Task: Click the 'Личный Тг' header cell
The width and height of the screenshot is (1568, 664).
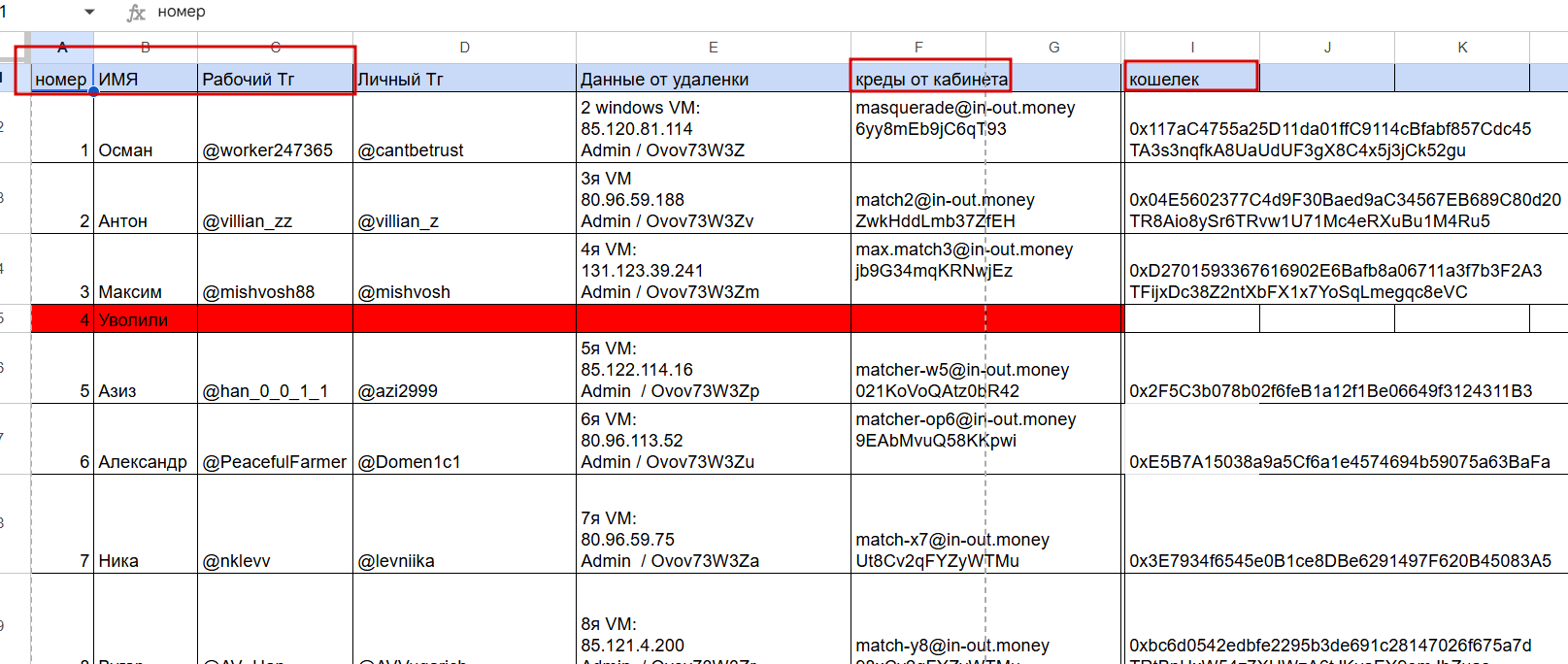Action: 464,79
